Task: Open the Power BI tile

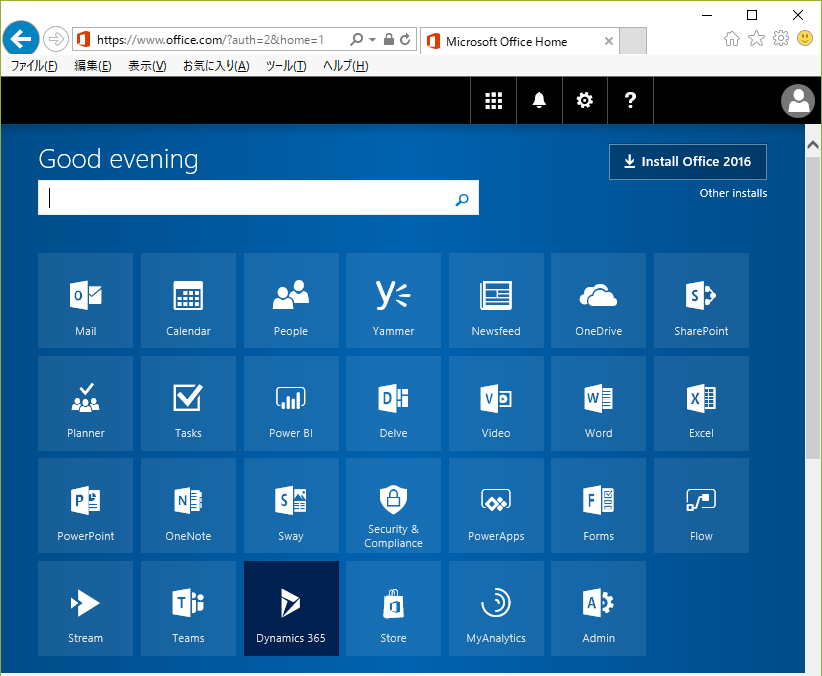Action: click(x=290, y=402)
